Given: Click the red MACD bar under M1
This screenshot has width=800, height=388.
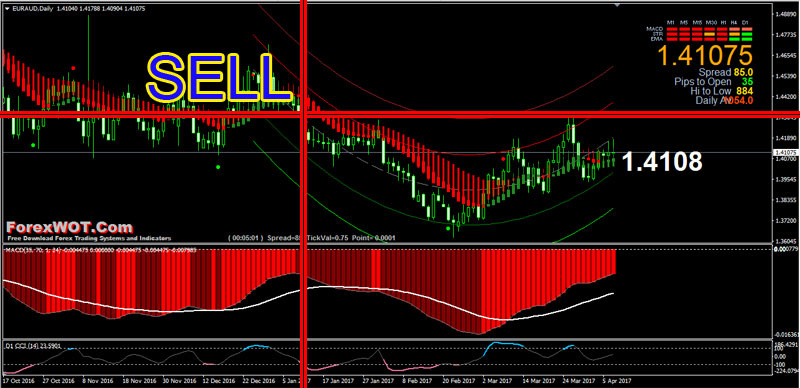Looking at the screenshot, I should point(672,29).
